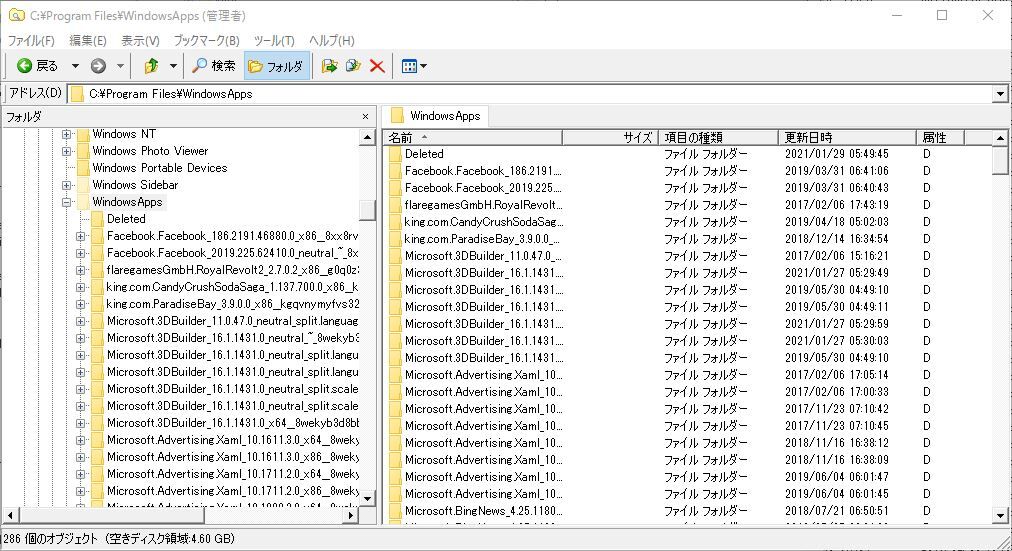Viewport: 1012px width, 551px height.
Task: Click the Copy To folder icon
Action: click(x=353, y=66)
